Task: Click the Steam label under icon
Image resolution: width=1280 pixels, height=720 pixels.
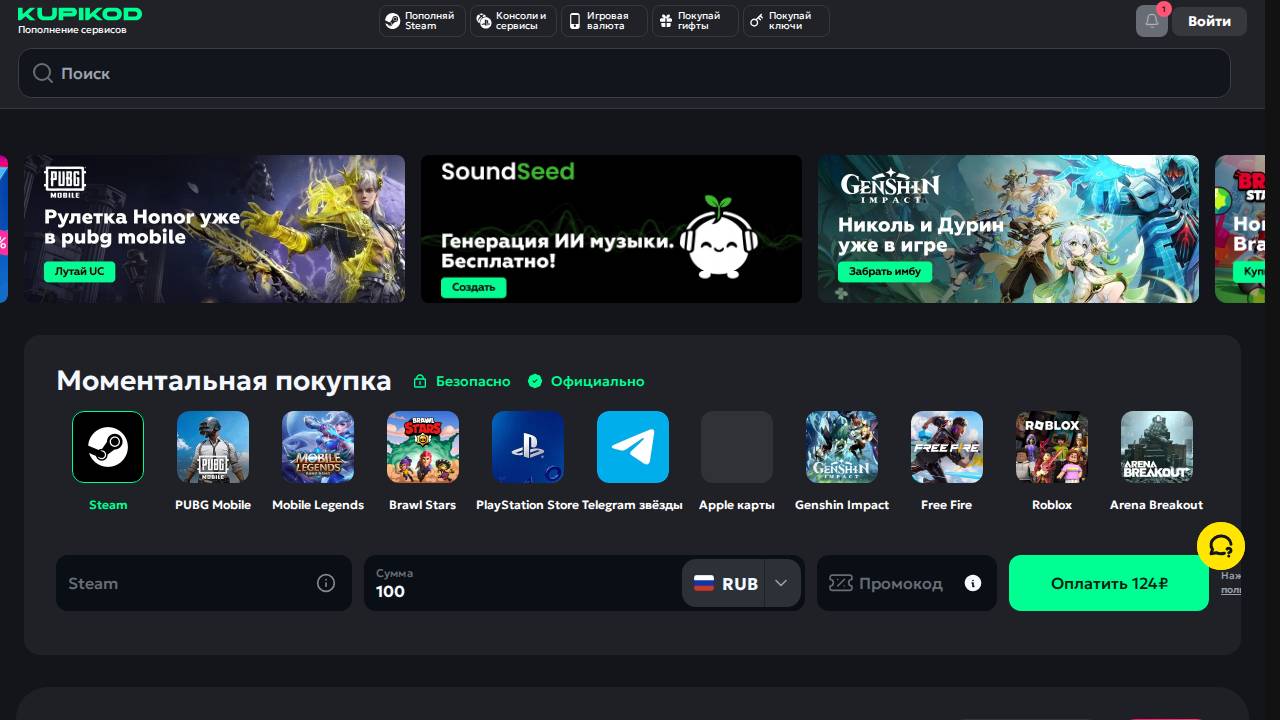Action: [x=108, y=505]
